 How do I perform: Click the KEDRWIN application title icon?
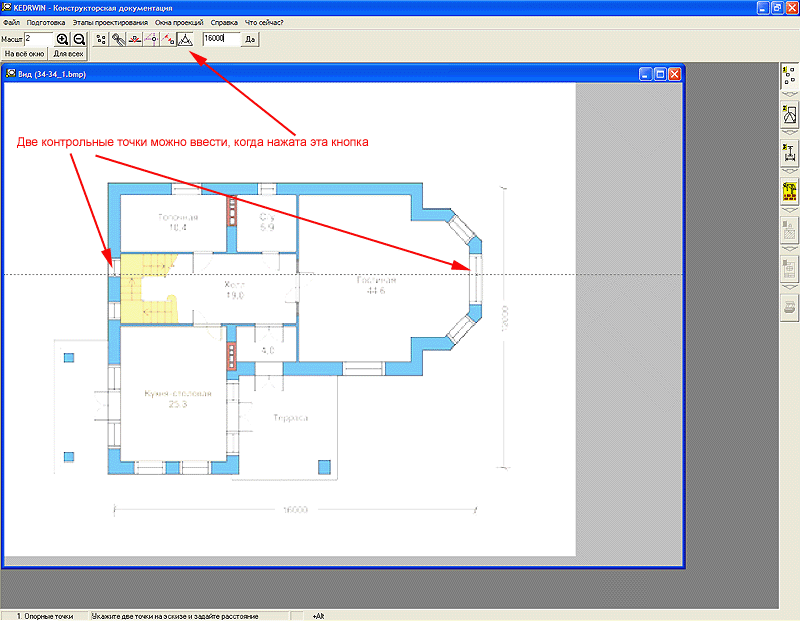[x=7, y=8]
